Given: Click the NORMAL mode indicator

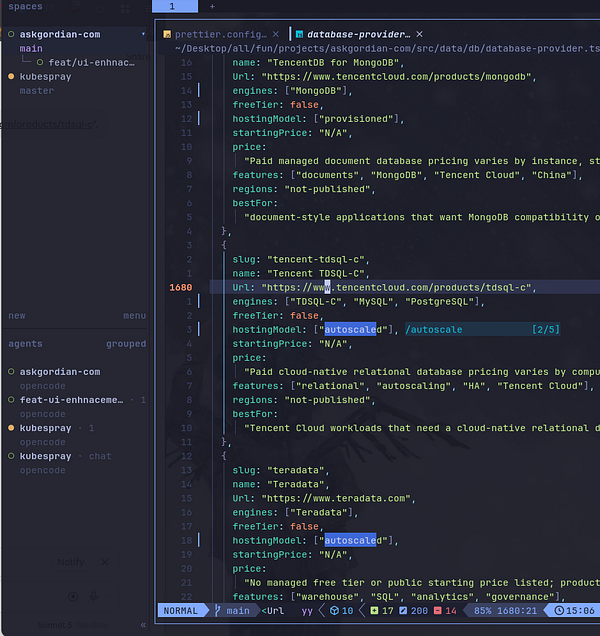Looking at the screenshot, I should [x=181, y=611].
